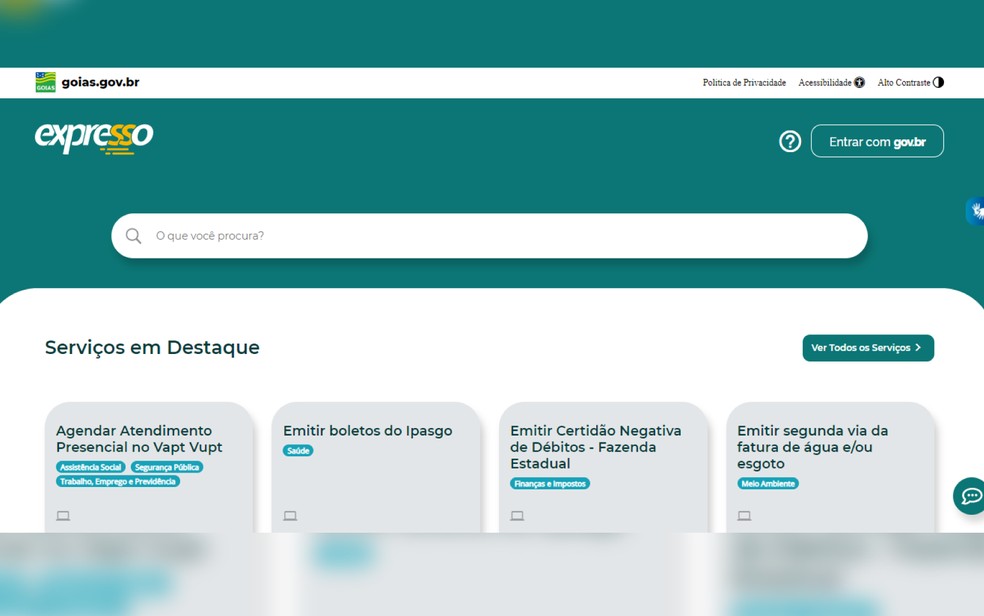Select the Finanças e Impostos tag
The width and height of the screenshot is (984, 616).
(x=550, y=484)
